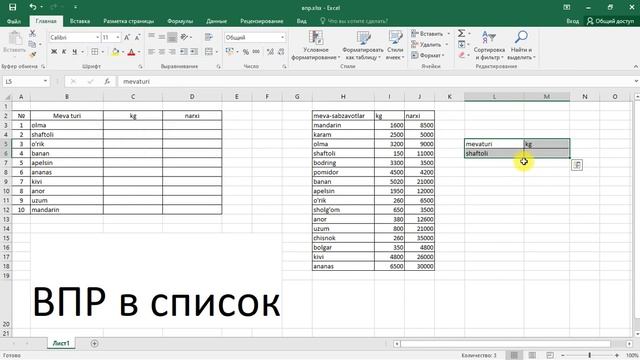Click the AutoSum sigma icon
Screen dimensions: 640x360
tap(462, 33)
